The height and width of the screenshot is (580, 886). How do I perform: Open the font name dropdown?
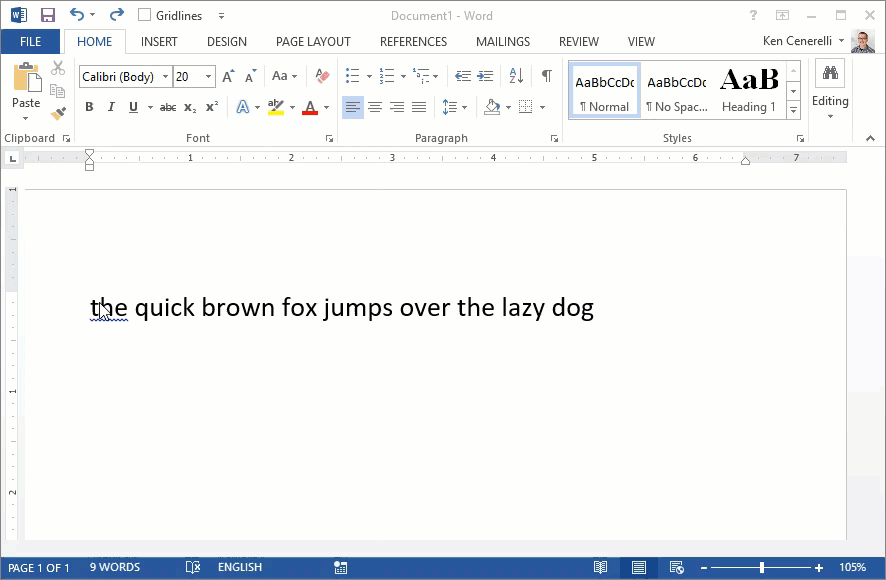tap(164, 77)
